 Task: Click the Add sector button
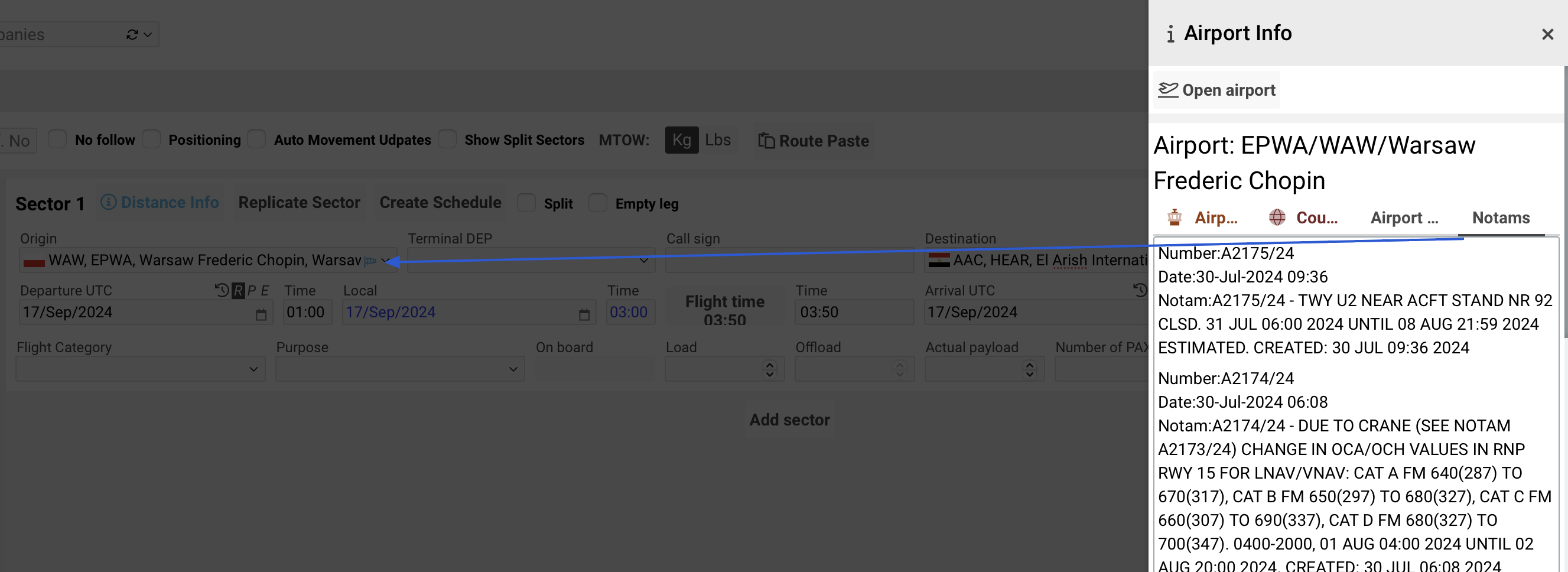[x=789, y=420]
